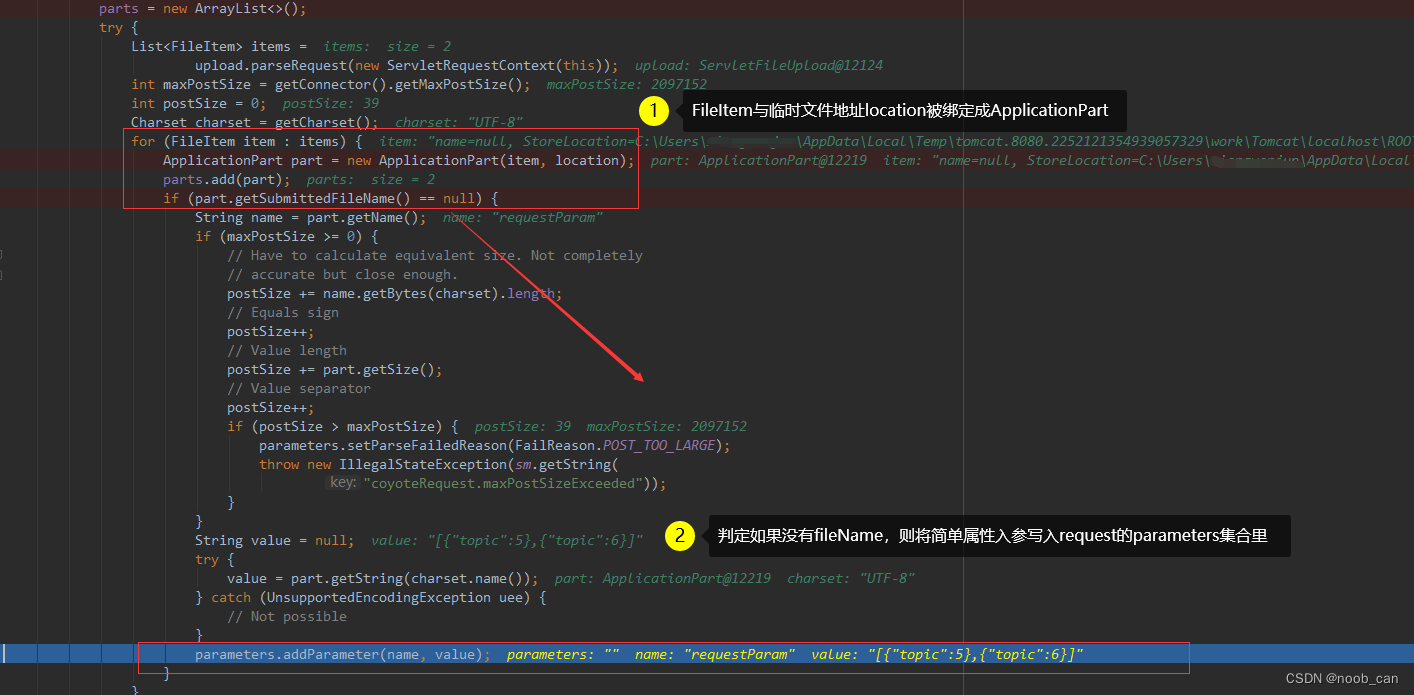Click 'if (maxPostSize >= 0) {' condition
Screen dimensions: 1414x695
(287, 236)
